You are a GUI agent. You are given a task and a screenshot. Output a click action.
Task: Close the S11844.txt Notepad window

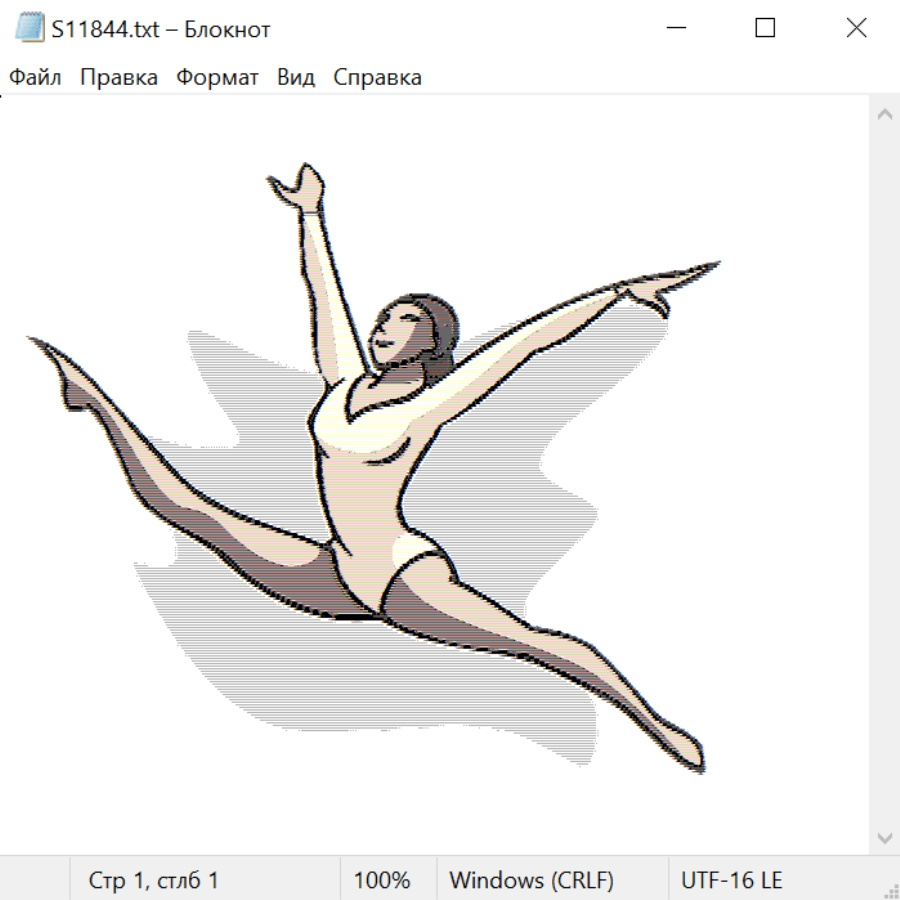(x=856, y=29)
